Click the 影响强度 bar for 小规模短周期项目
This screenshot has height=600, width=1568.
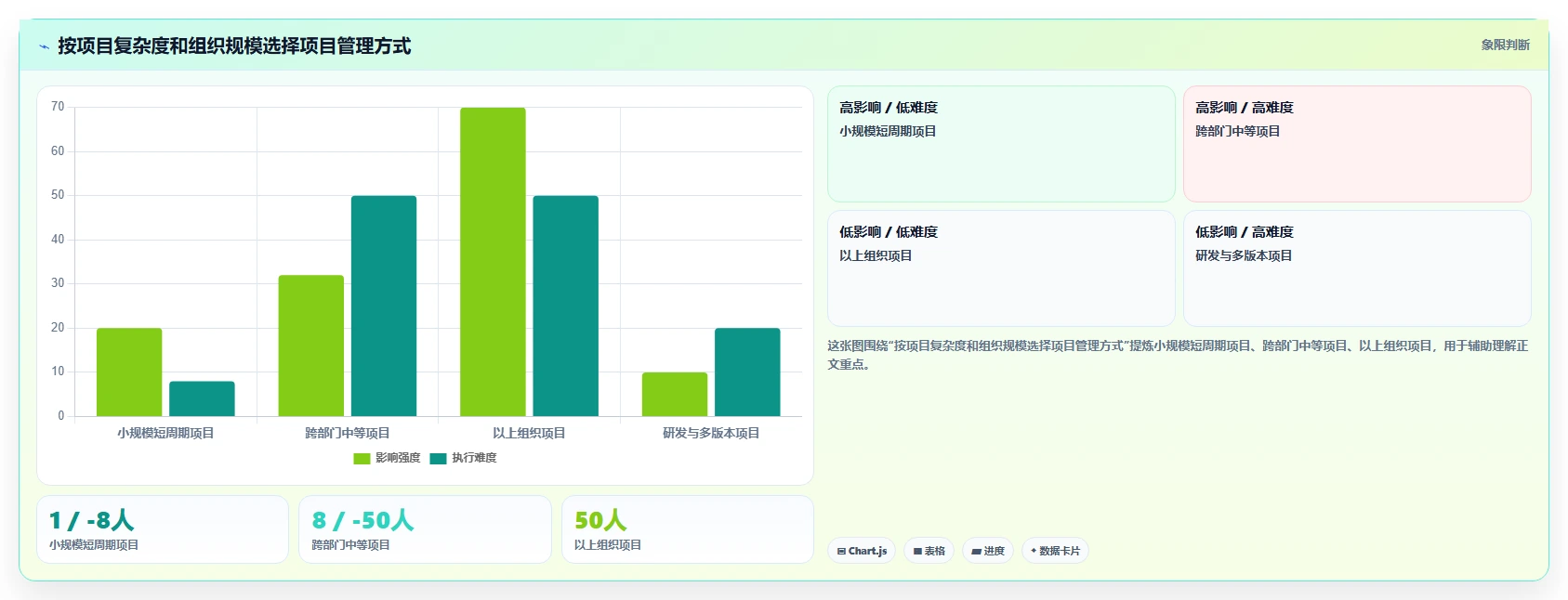pos(129,372)
